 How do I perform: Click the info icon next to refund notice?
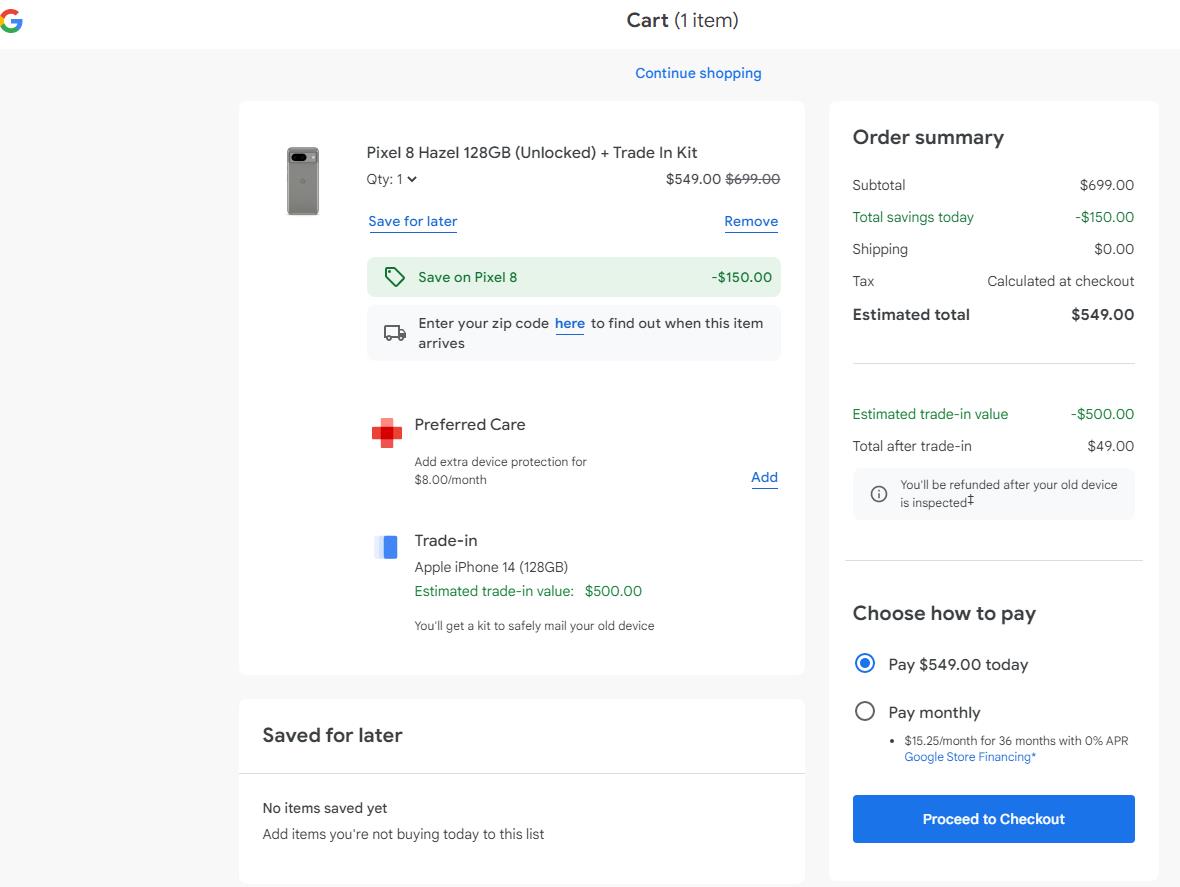pyautogui.click(x=878, y=494)
